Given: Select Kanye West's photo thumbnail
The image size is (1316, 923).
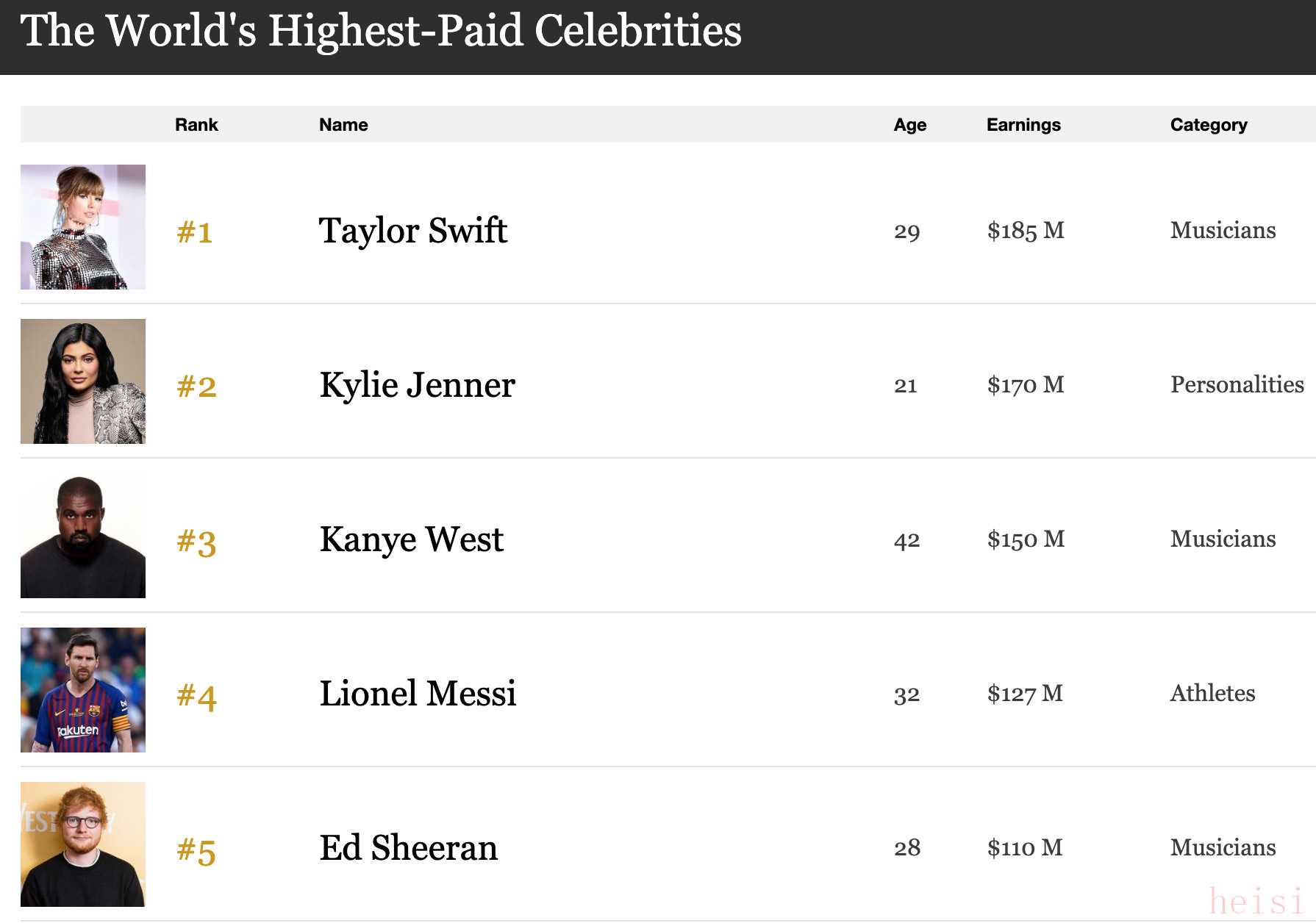Looking at the screenshot, I should [x=83, y=536].
